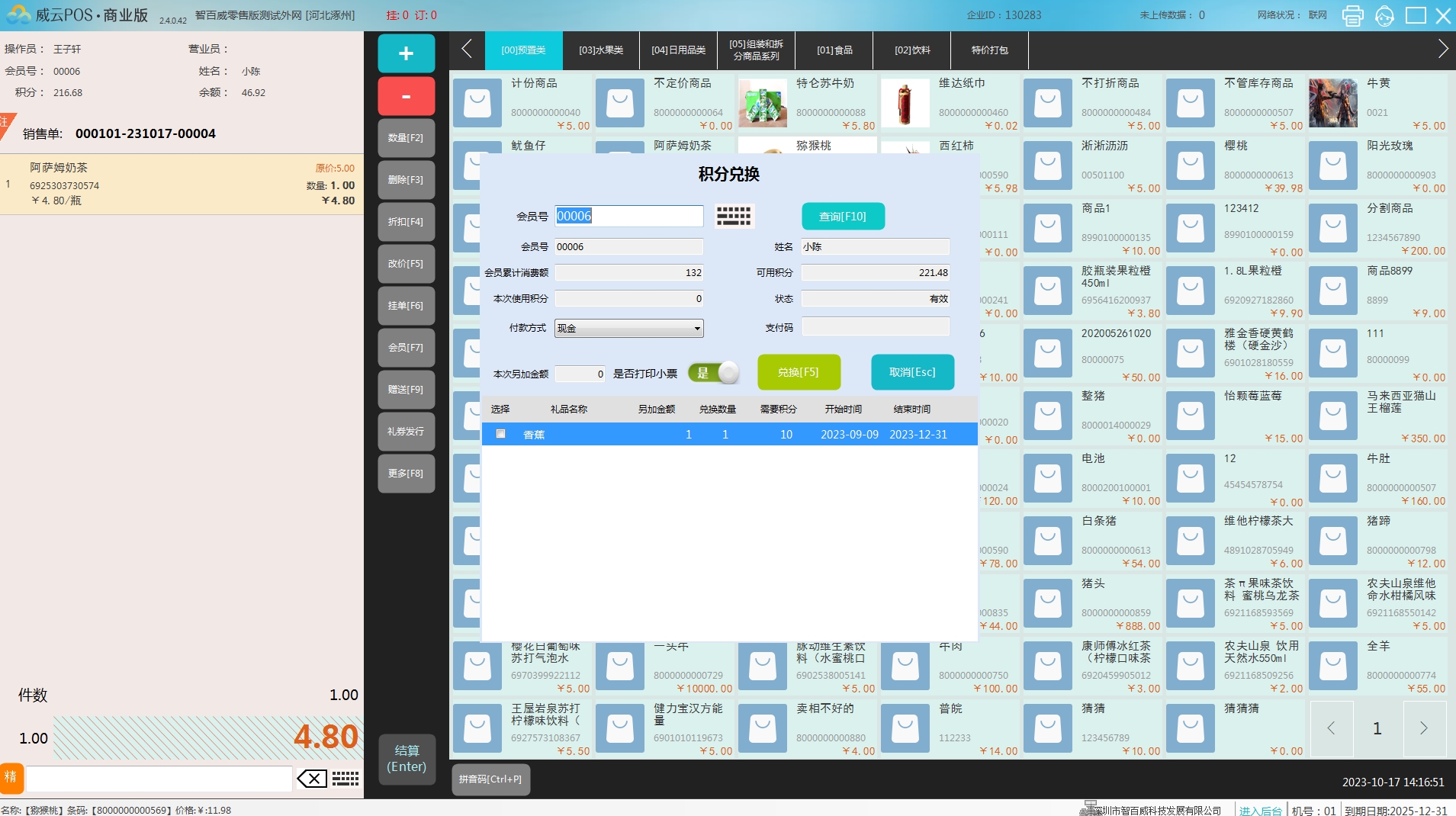Select the [02]饮料 category tab
Screen dimensions: 1456x816
[912, 50]
